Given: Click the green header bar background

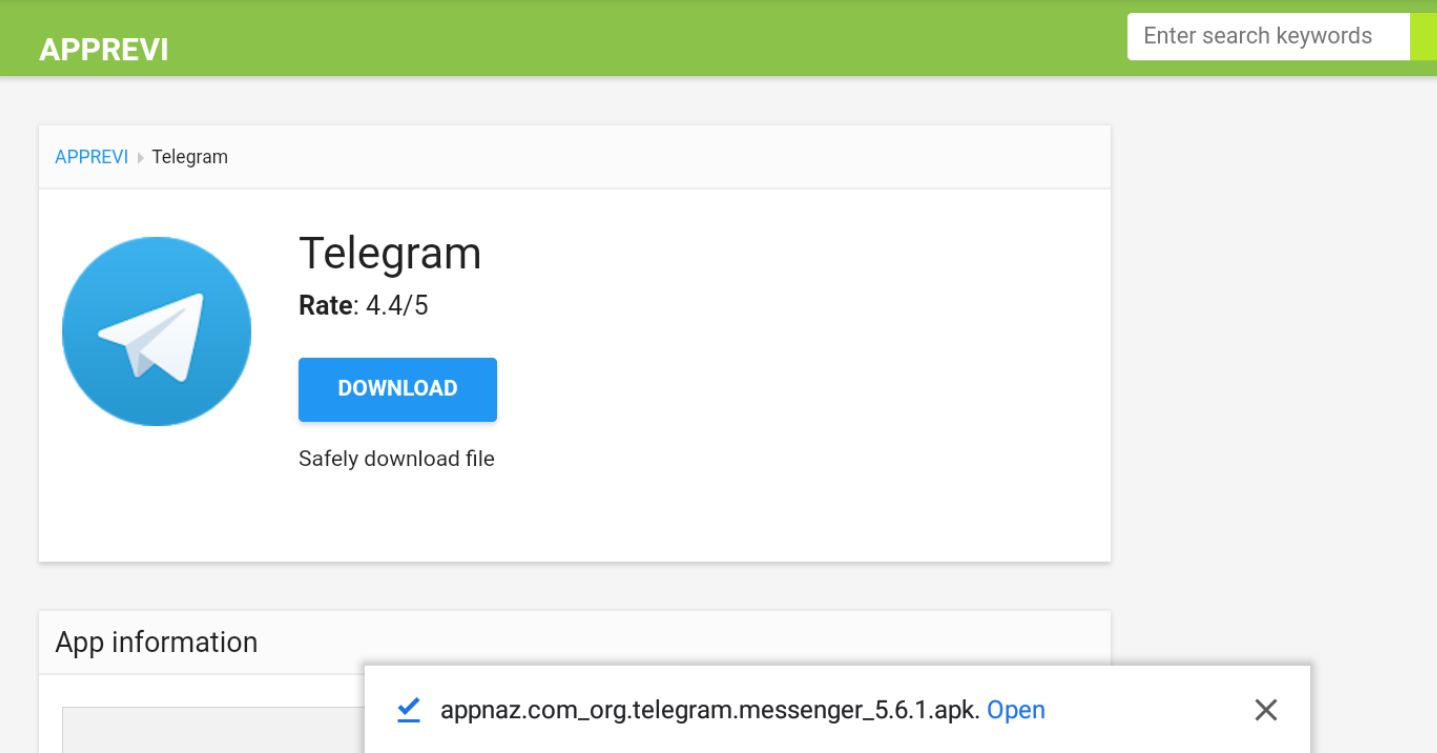Looking at the screenshot, I should point(640,38).
